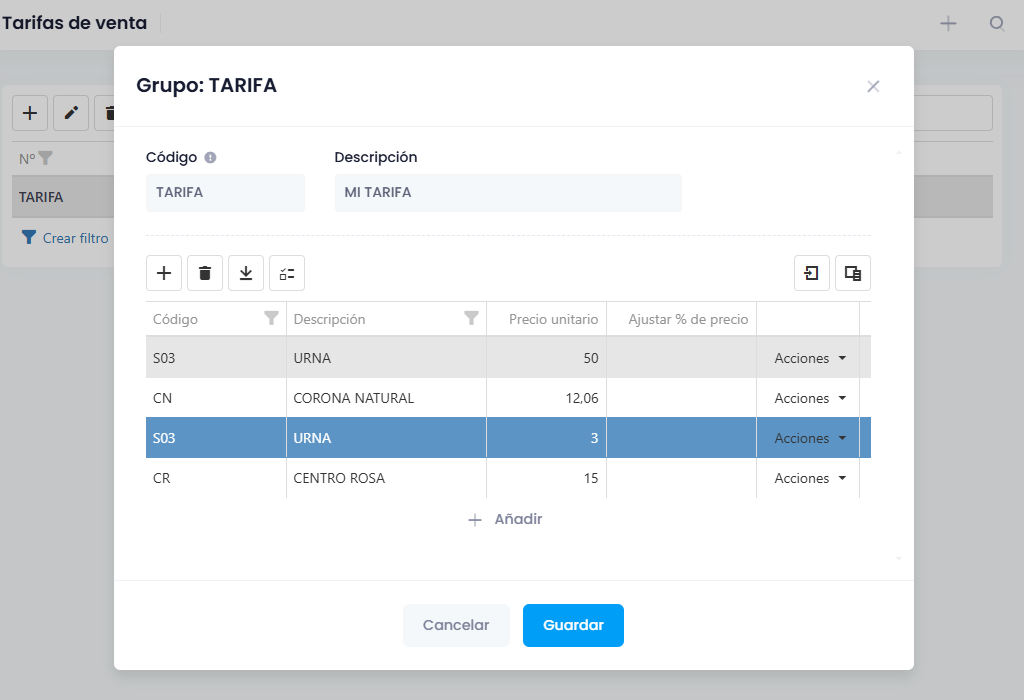Click the import arrow icon above the table

pyautogui.click(x=812, y=273)
